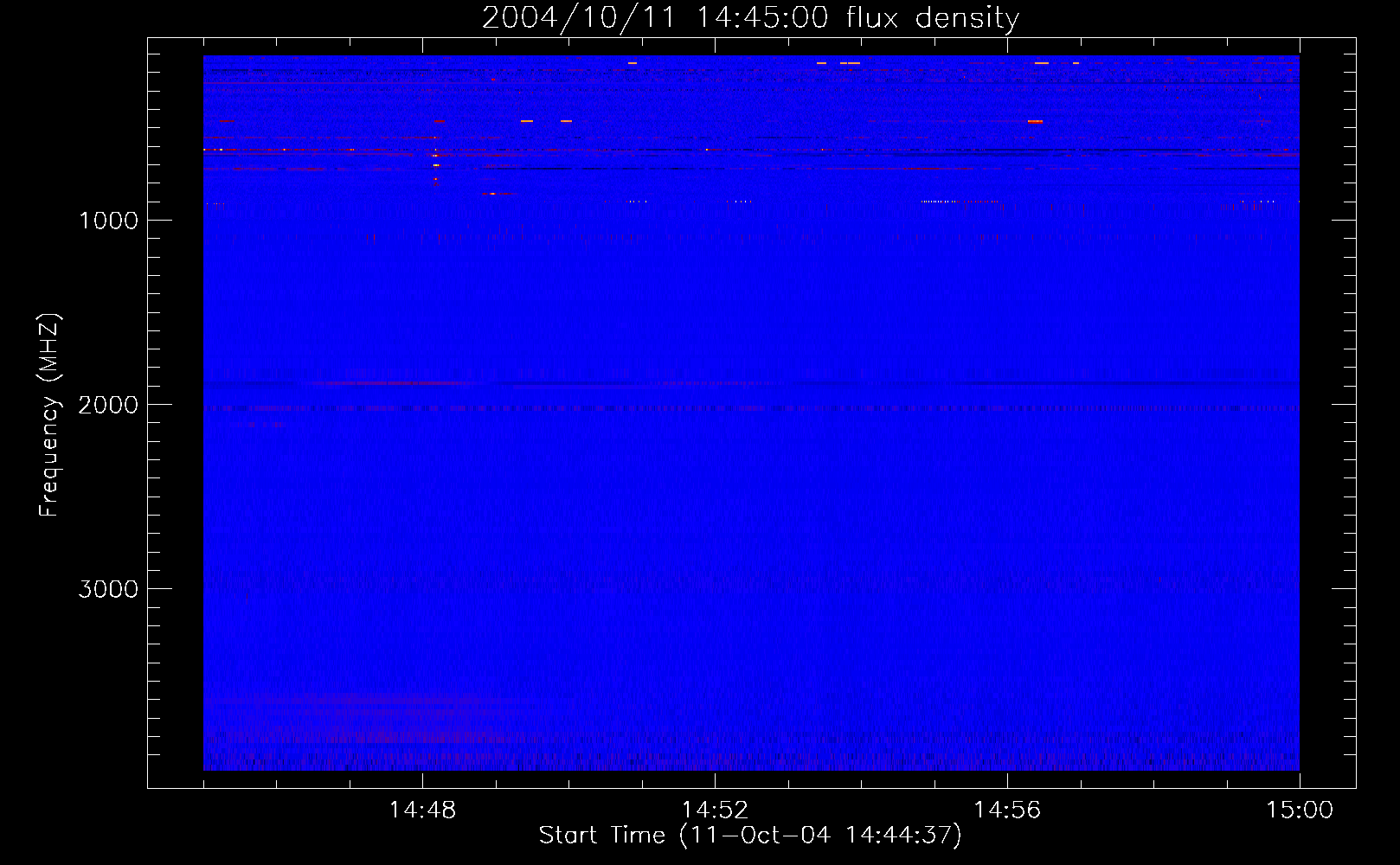
Task: Click the 2000 frequency tick label
Action: coord(108,405)
